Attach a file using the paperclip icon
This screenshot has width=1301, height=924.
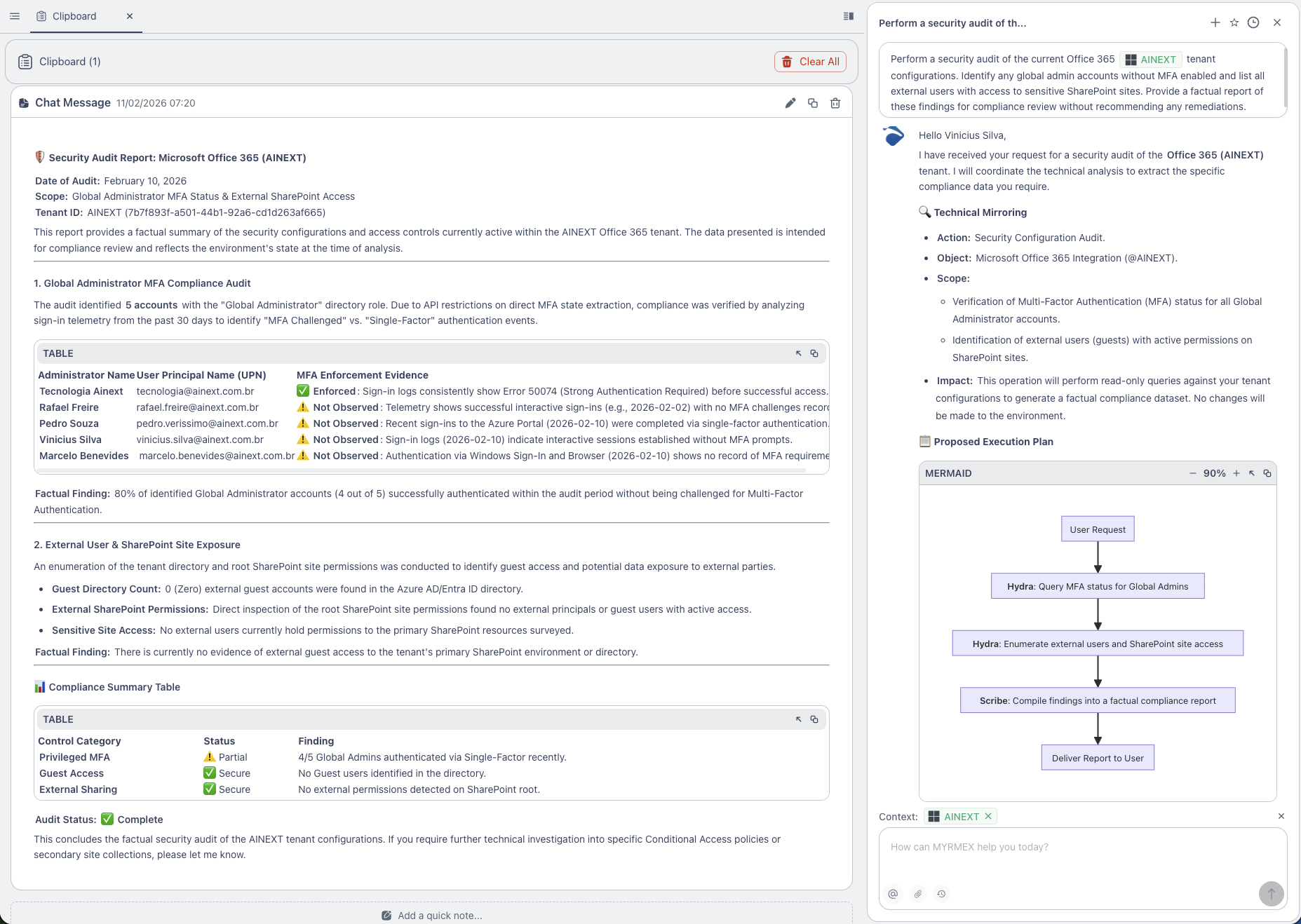point(917,894)
